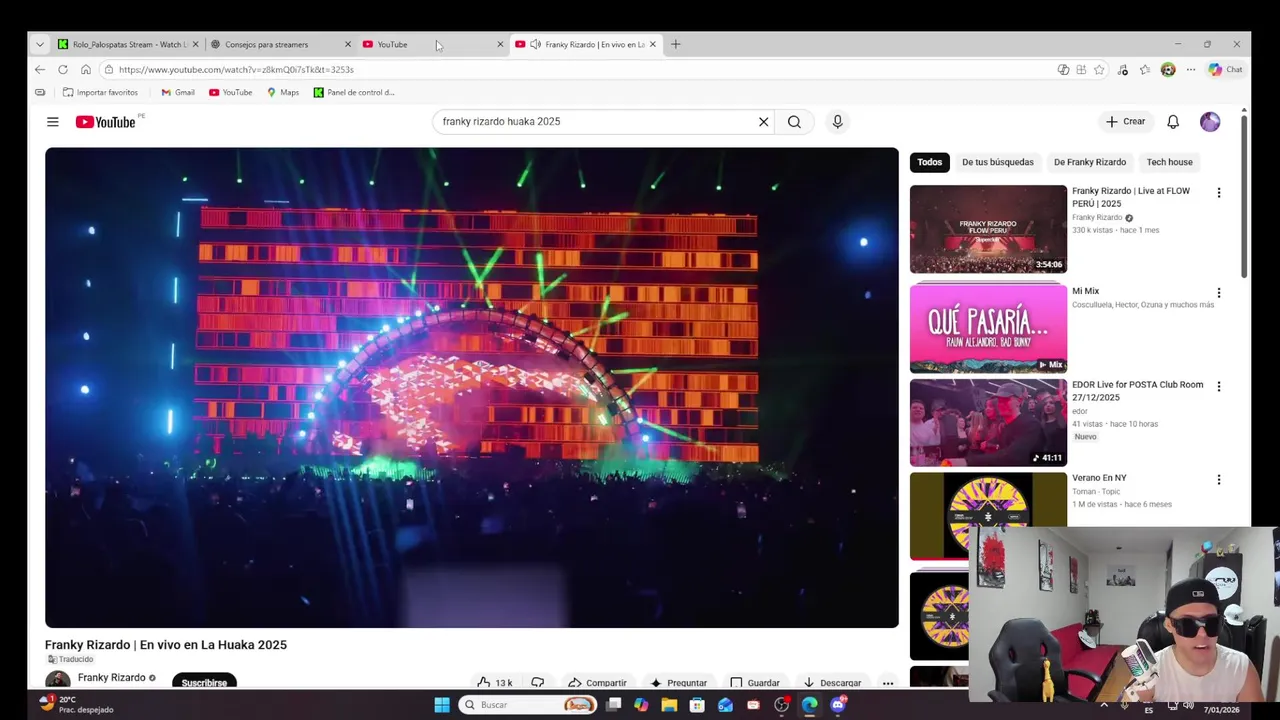The image size is (1280, 720).
Task: Add this page to favorites star
Action: click(1099, 70)
